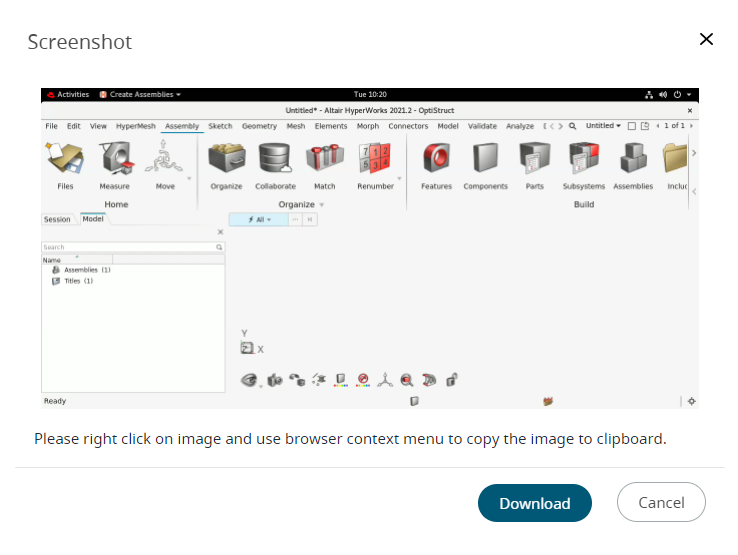Expand the Move tool dropdown arrow
Image resolution: width=738 pixels, height=555 pixels.
189,178
